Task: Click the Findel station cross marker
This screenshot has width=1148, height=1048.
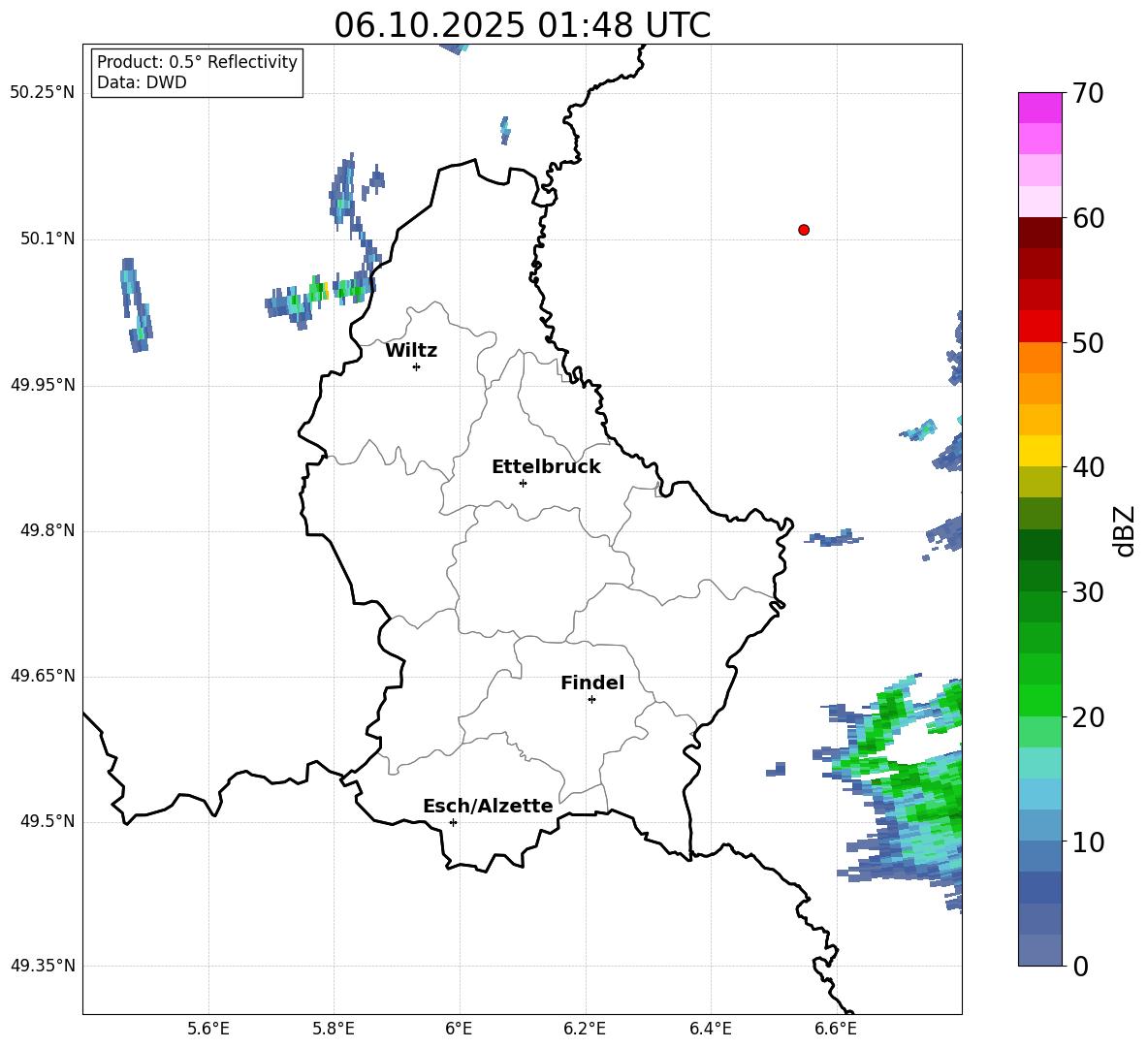Action: pyautogui.click(x=591, y=699)
